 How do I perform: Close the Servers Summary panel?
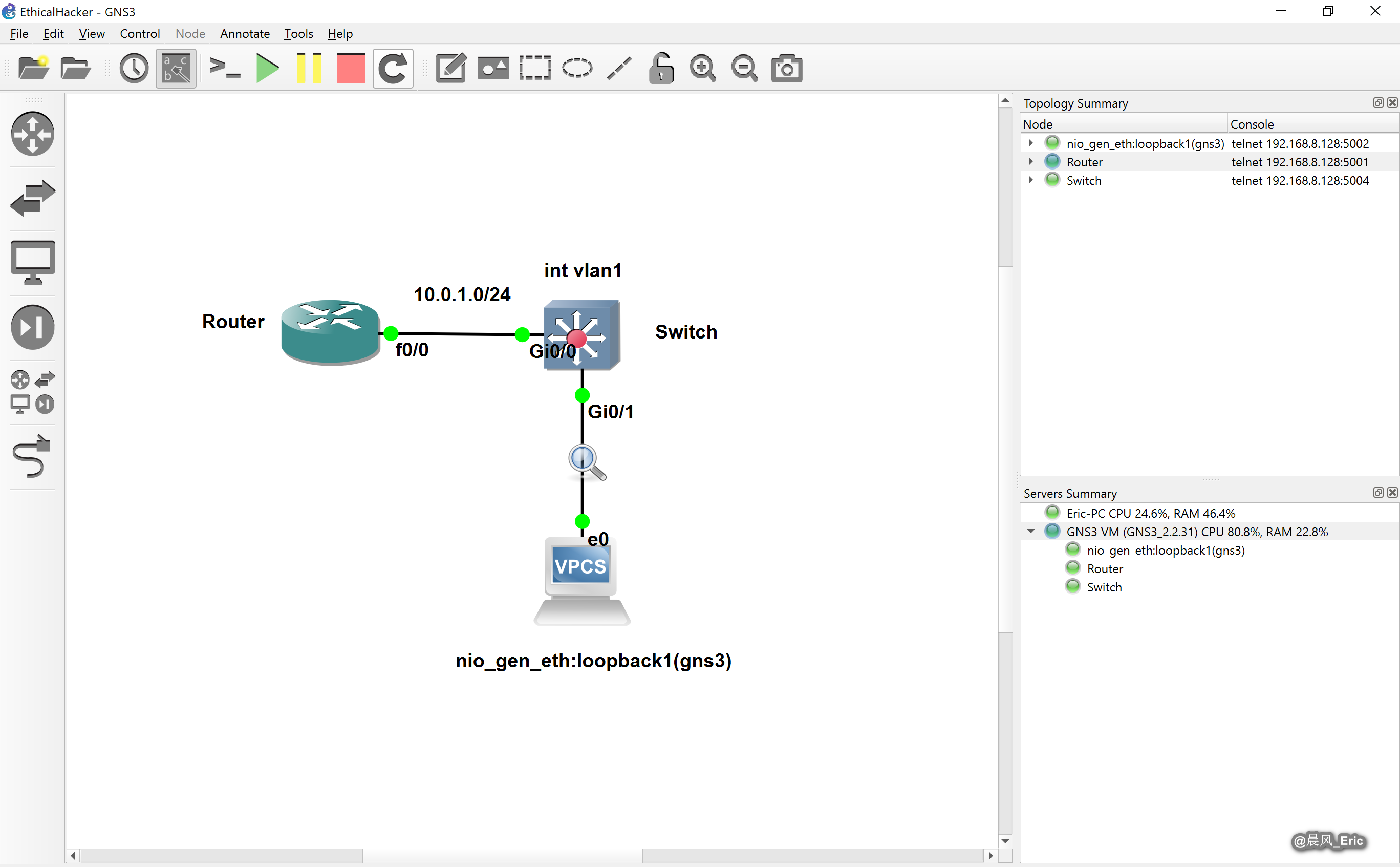click(1392, 493)
